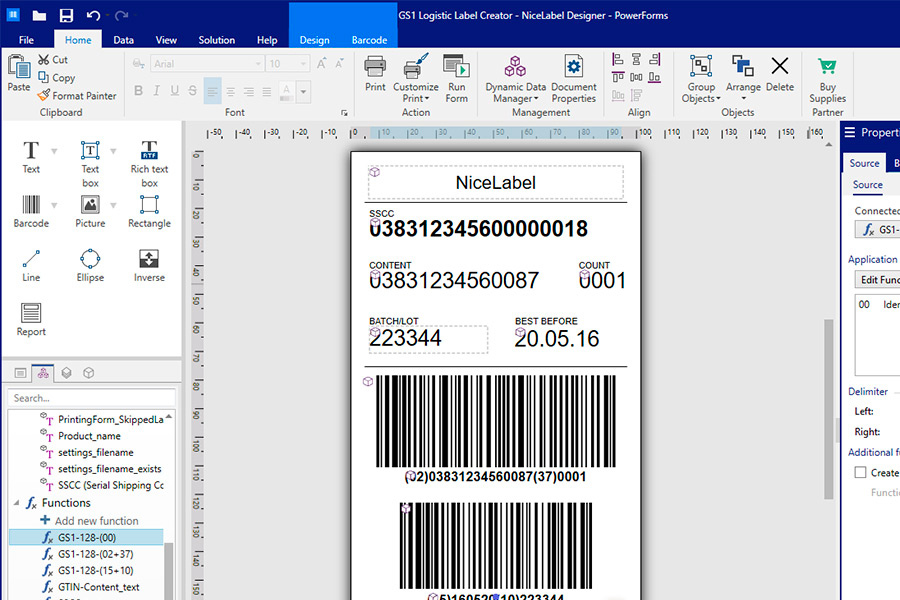Viewport: 900px width, 600px height.
Task: Open Document Properties
Action: tap(573, 79)
